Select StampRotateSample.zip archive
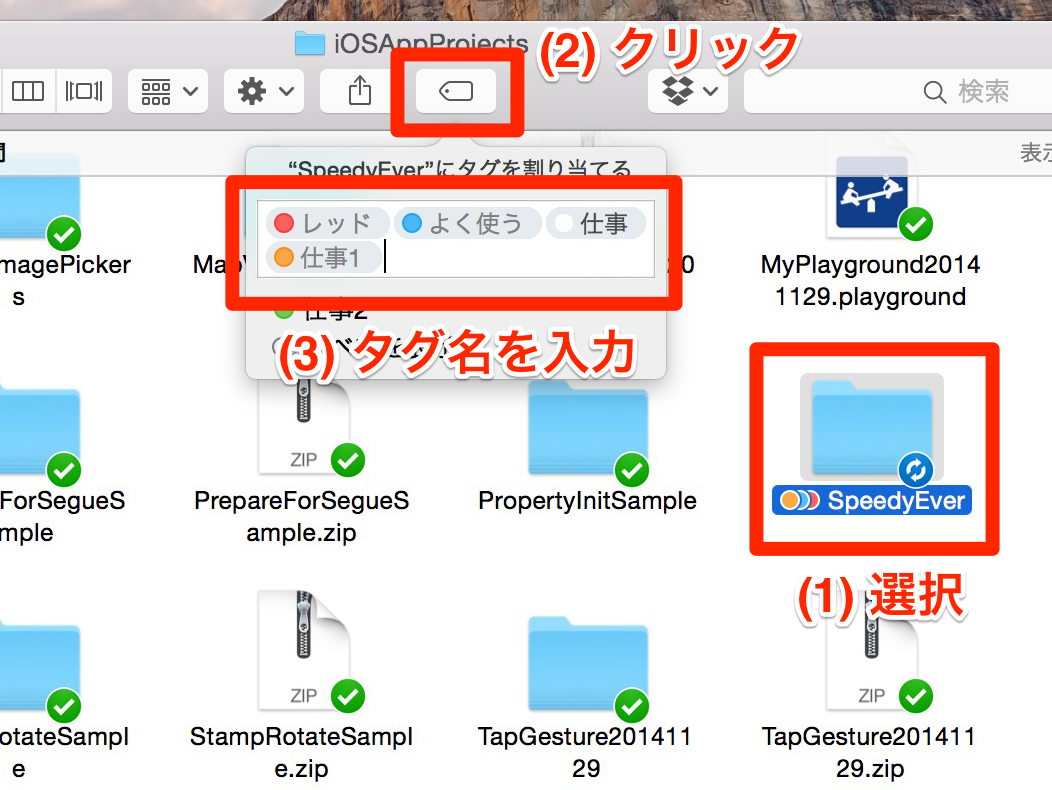This screenshot has width=1052, height=790. click(302, 685)
